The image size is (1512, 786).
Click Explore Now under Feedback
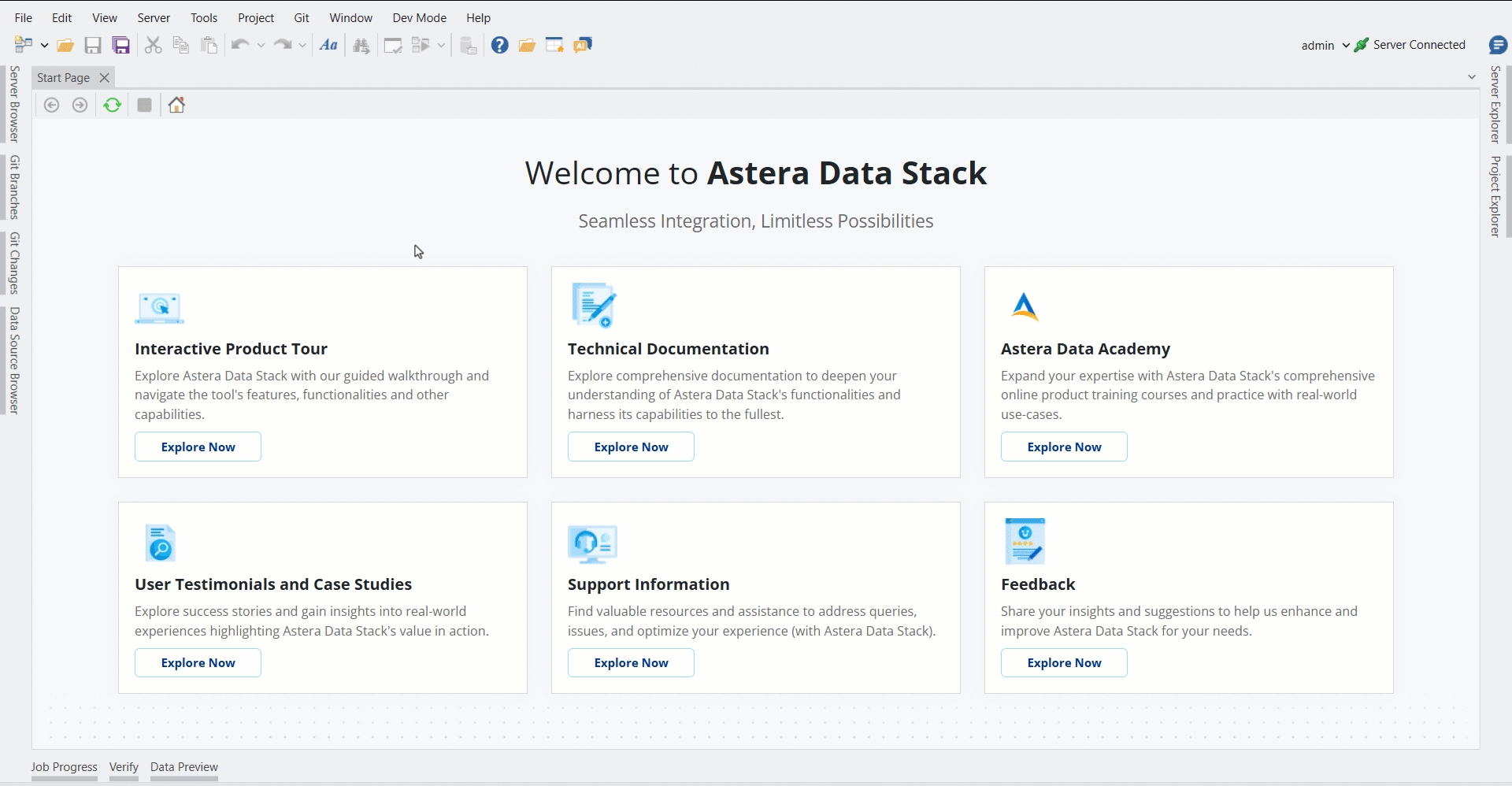(x=1063, y=663)
